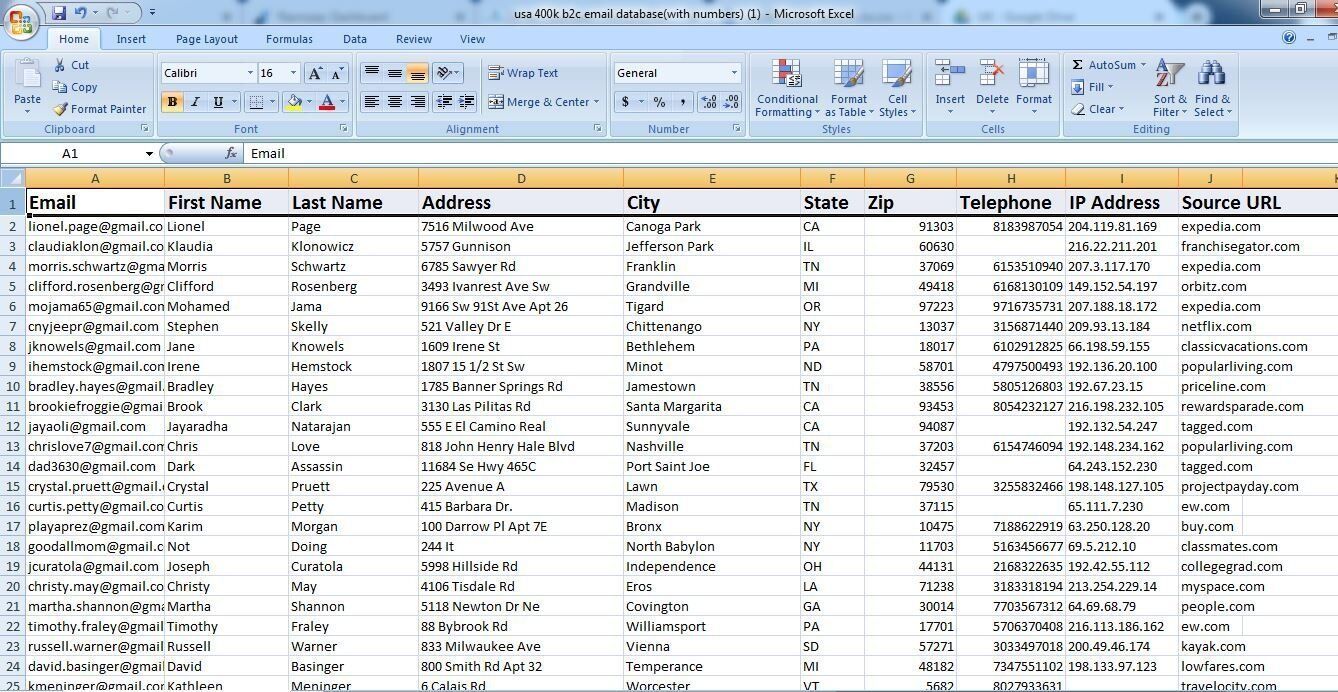The image size is (1338, 692).
Task: Open the View tab
Action: coord(473,39)
